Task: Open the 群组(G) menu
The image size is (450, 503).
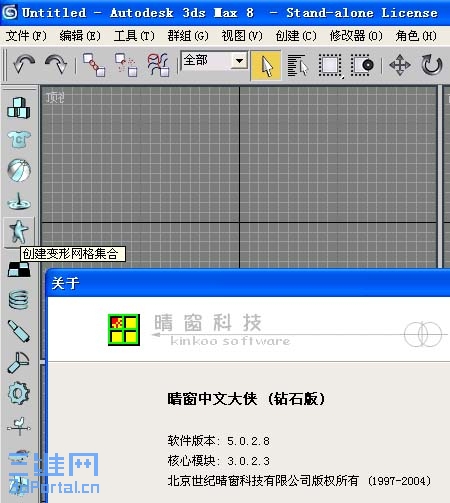Action: 188,36
